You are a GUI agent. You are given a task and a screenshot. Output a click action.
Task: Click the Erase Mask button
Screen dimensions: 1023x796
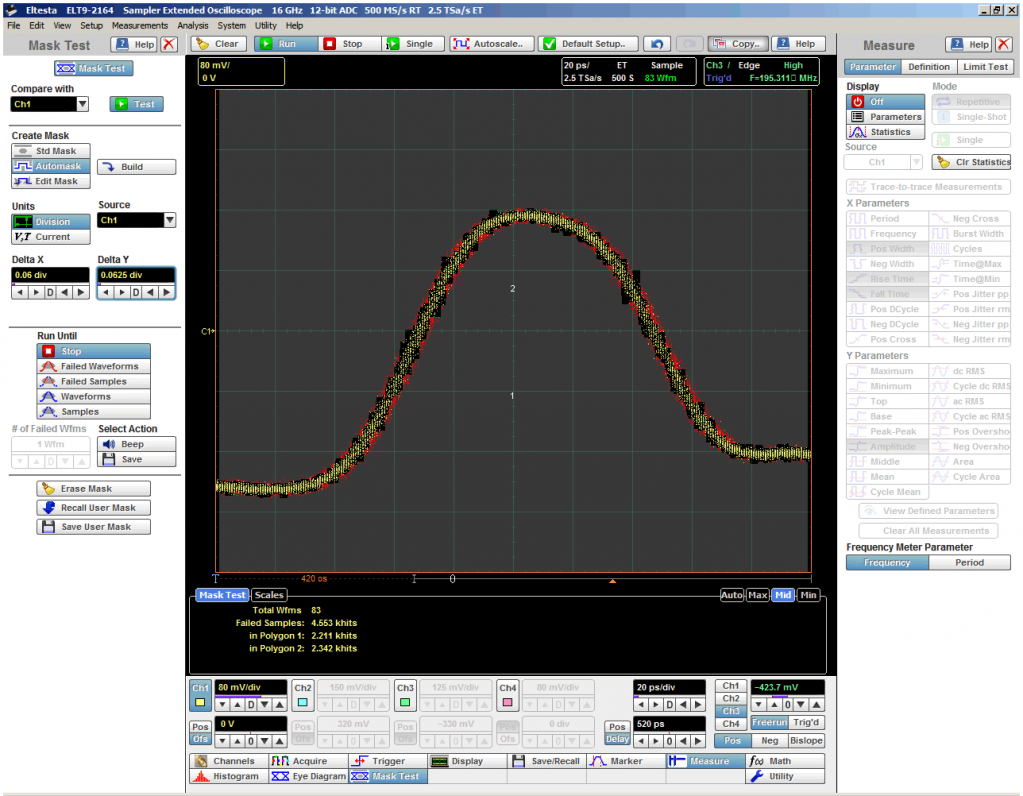(x=94, y=489)
